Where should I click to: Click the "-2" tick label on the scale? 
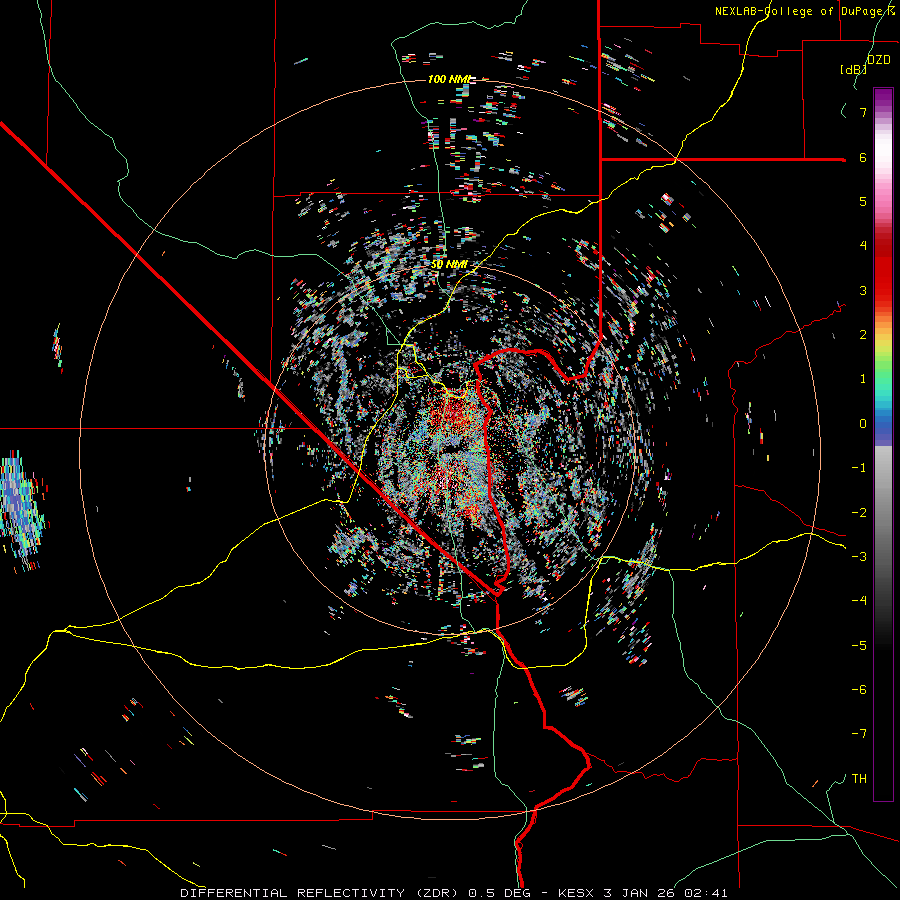pyautogui.click(x=859, y=513)
